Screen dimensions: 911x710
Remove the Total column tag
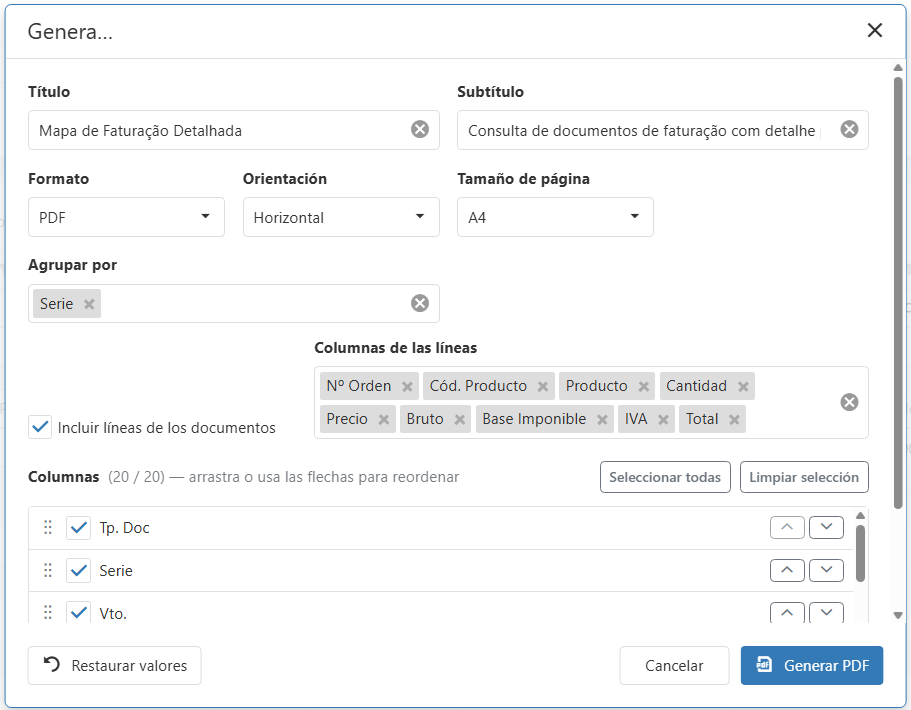pos(734,419)
